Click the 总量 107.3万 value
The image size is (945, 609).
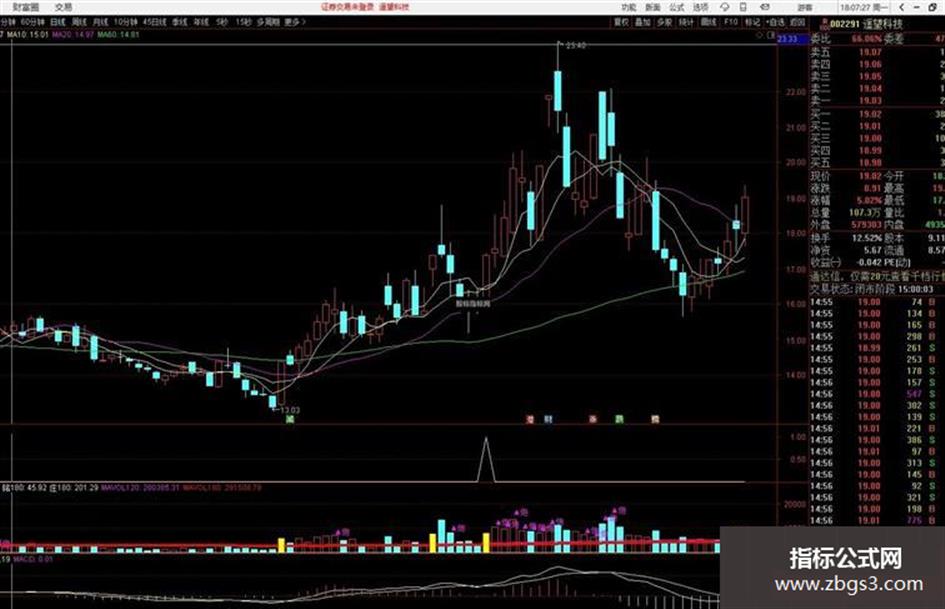tap(865, 212)
